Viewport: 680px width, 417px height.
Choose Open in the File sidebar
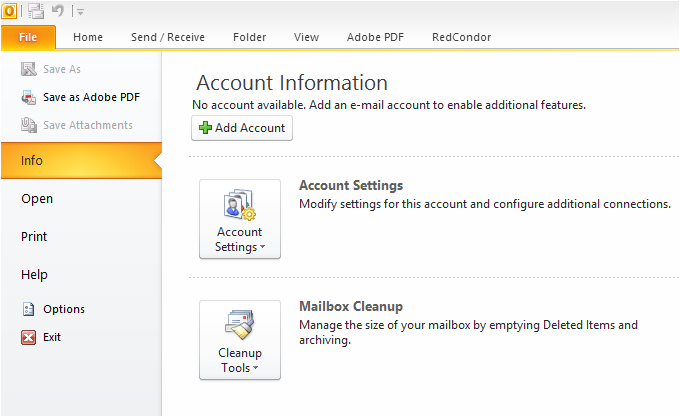click(37, 199)
